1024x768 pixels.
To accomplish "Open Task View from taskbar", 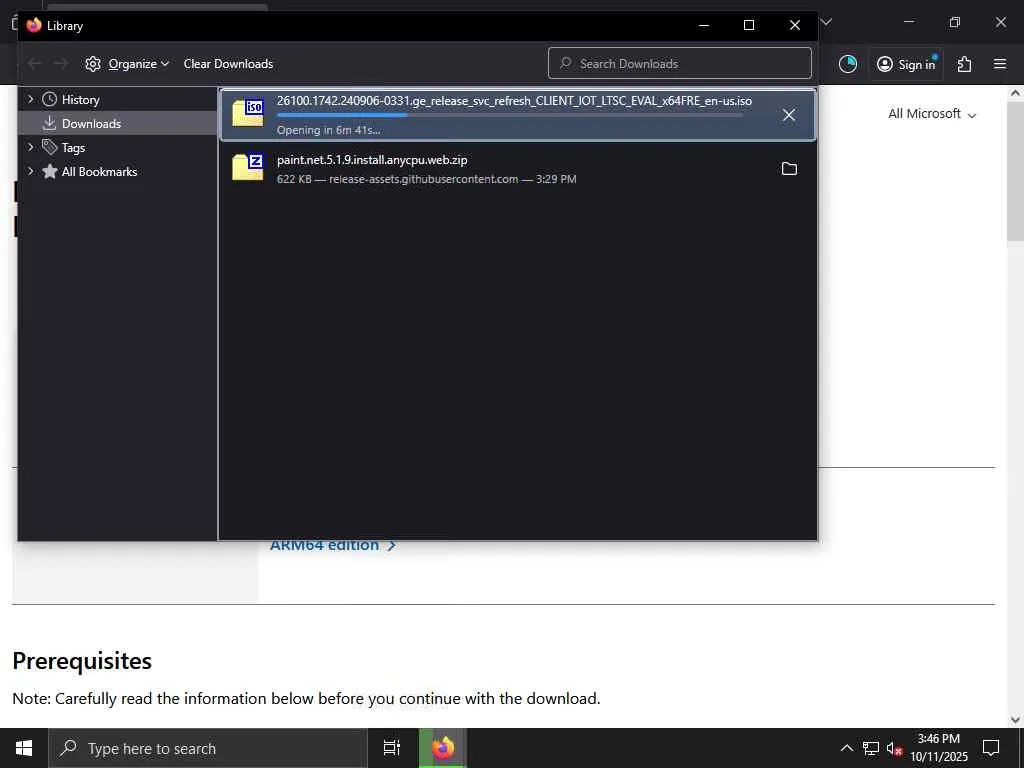I will pyautogui.click(x=392, y=748).
